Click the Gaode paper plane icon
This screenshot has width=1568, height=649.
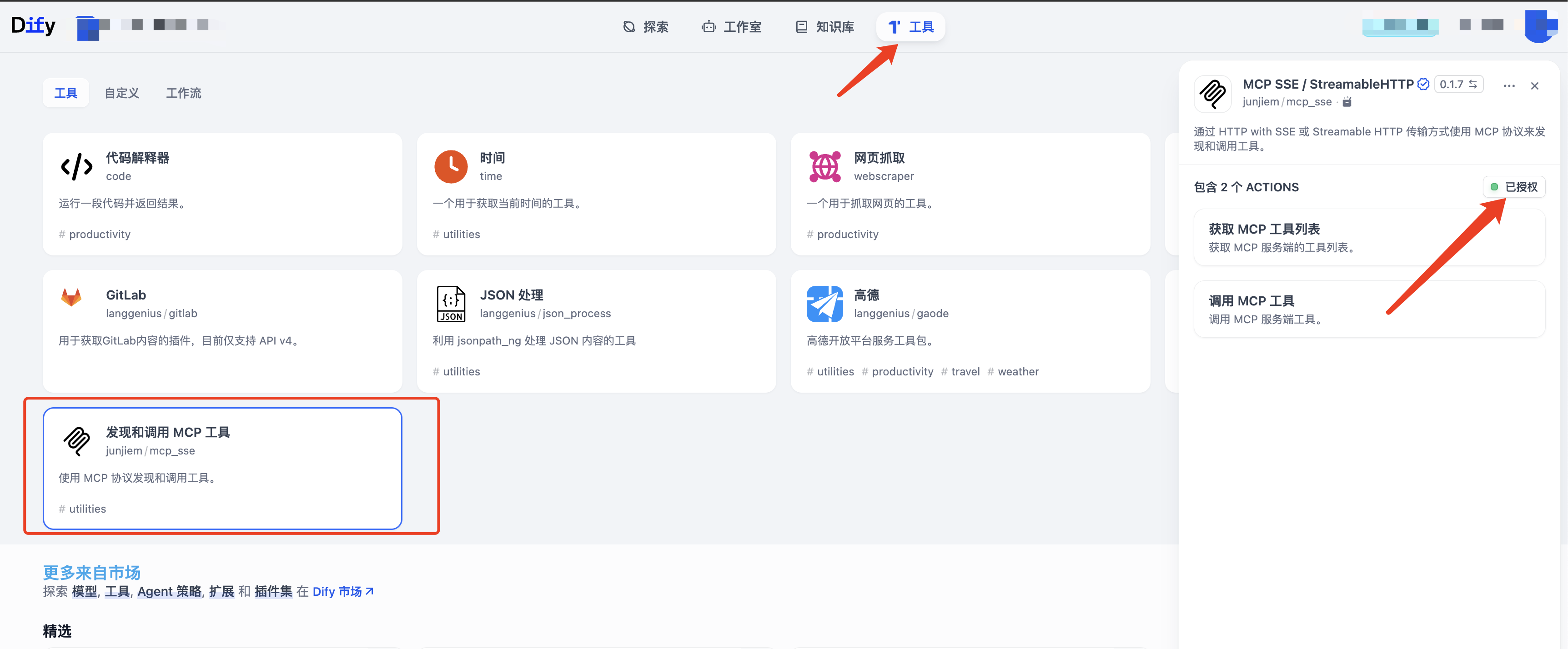click(824, 304)
